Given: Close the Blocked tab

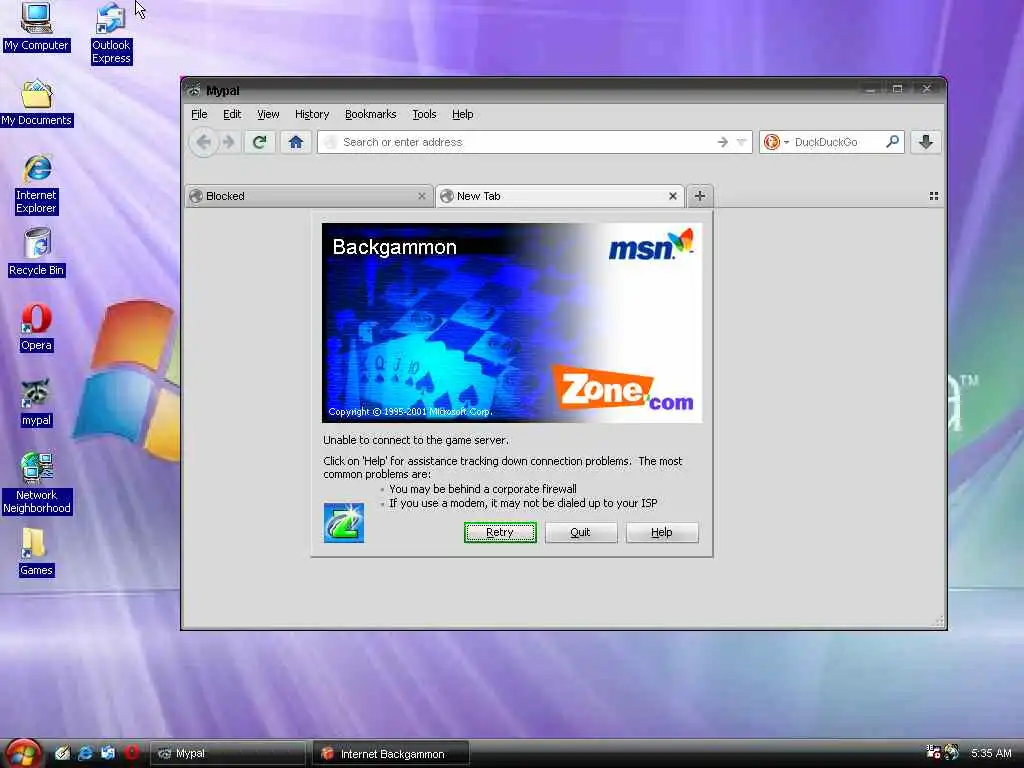Looking at the screenshot, I should [x=422, y=196].
